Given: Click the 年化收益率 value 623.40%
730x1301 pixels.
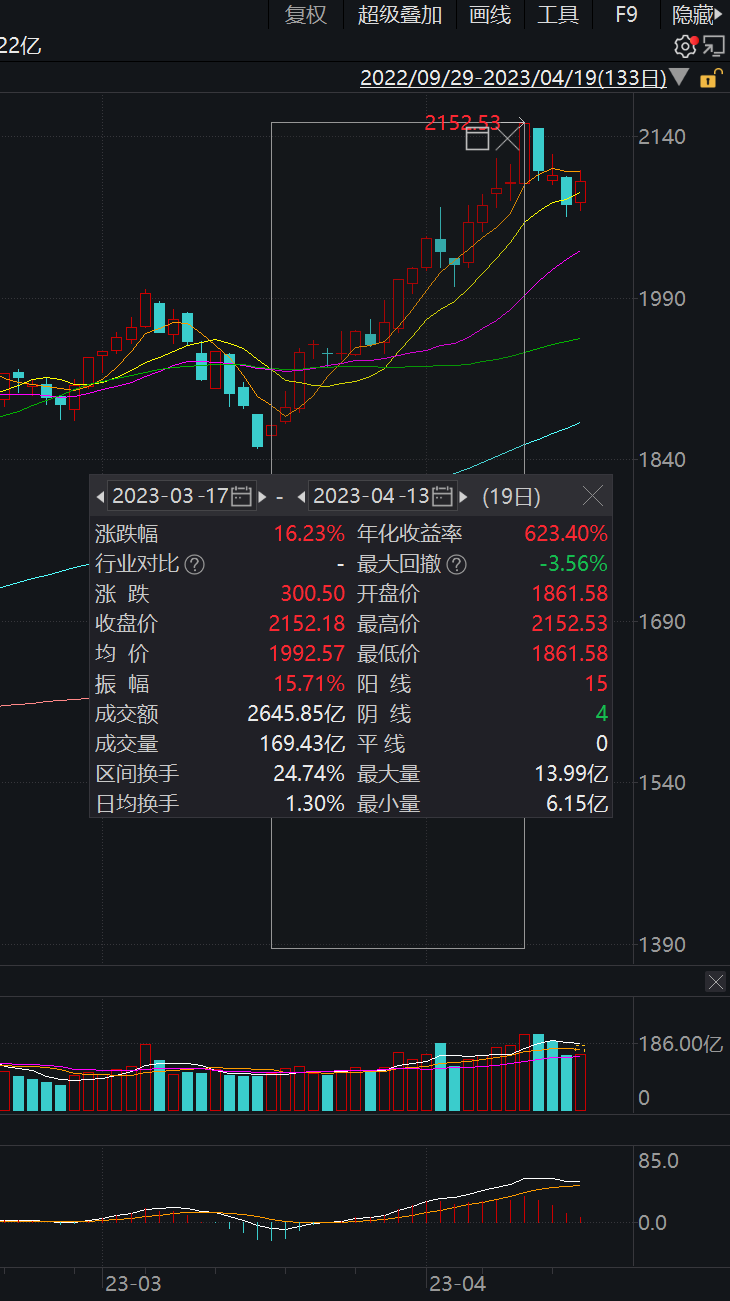Looking at the screenshot, I should [566, 534].
